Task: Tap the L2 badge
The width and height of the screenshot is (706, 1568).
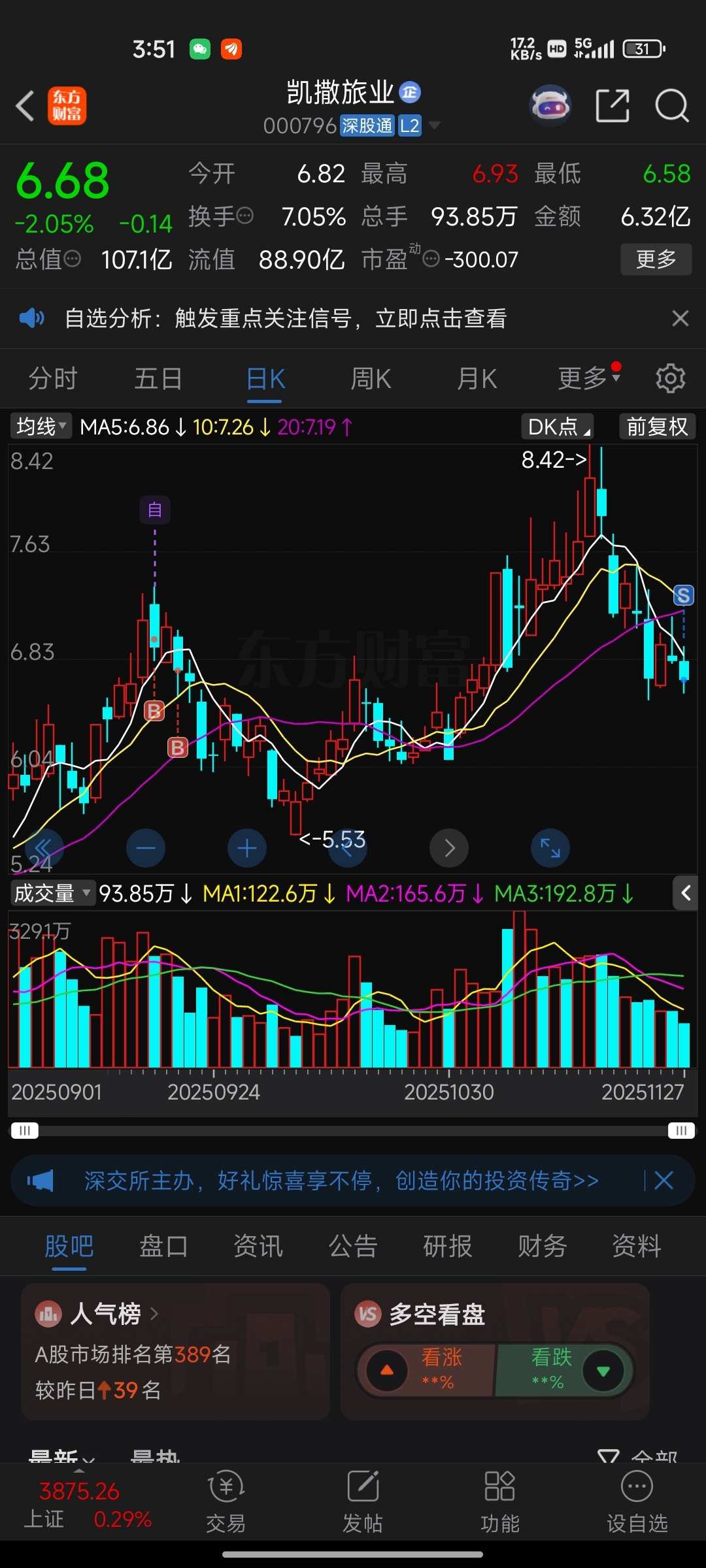Action: click(410, 125)
